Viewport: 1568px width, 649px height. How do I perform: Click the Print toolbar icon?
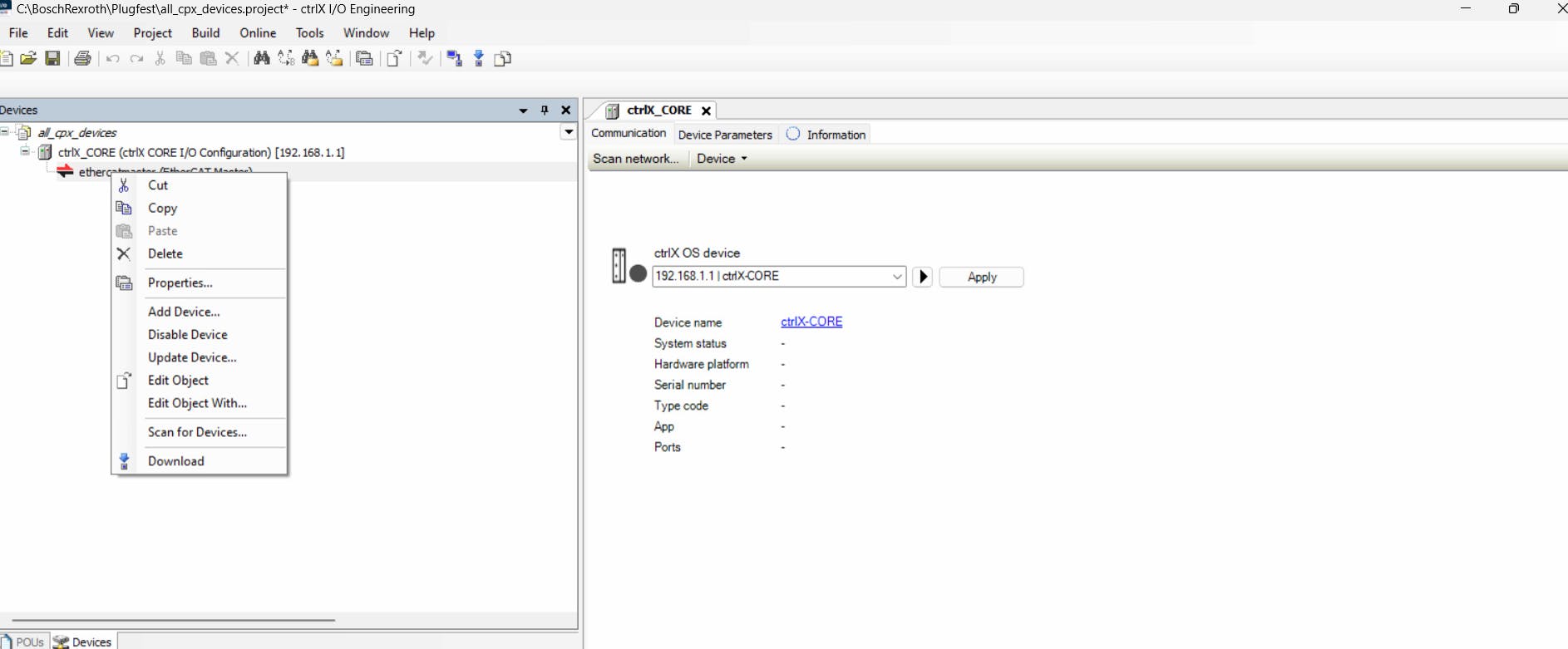[x=82, y=58]
